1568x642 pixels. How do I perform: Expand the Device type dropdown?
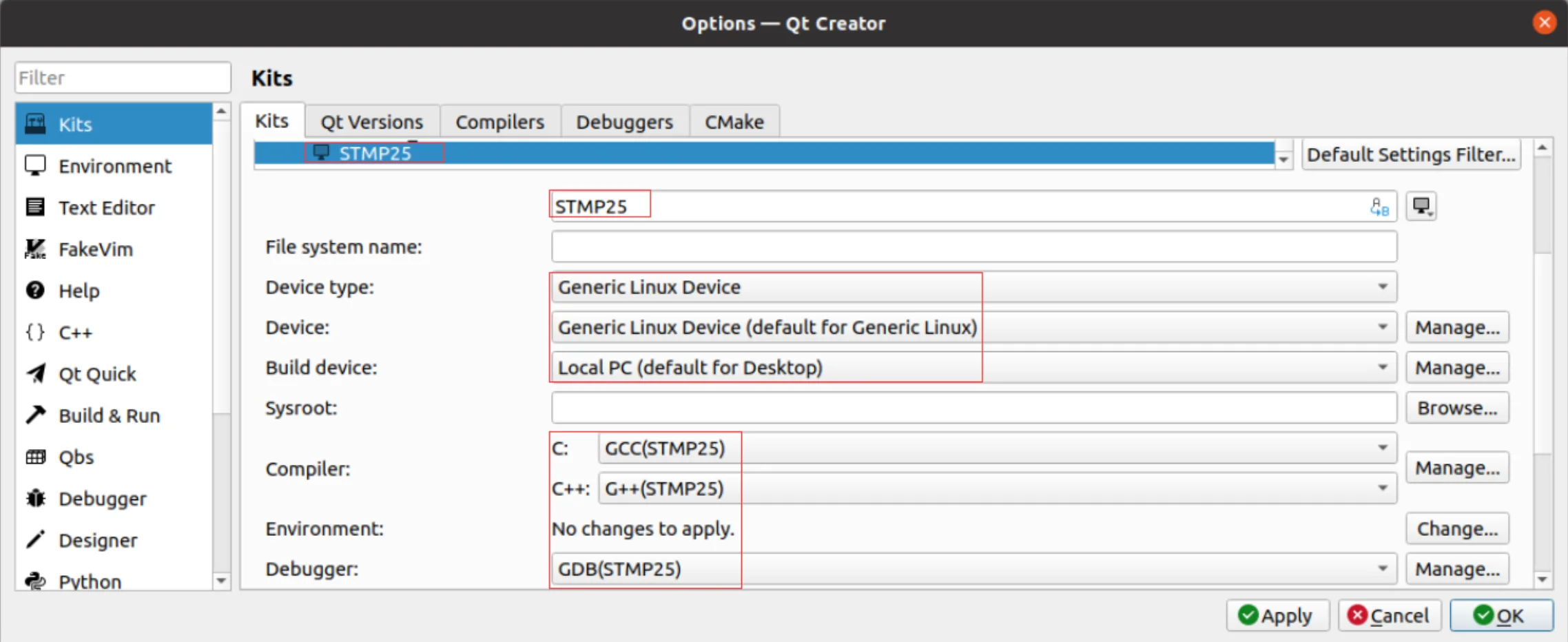click(974, 287)
